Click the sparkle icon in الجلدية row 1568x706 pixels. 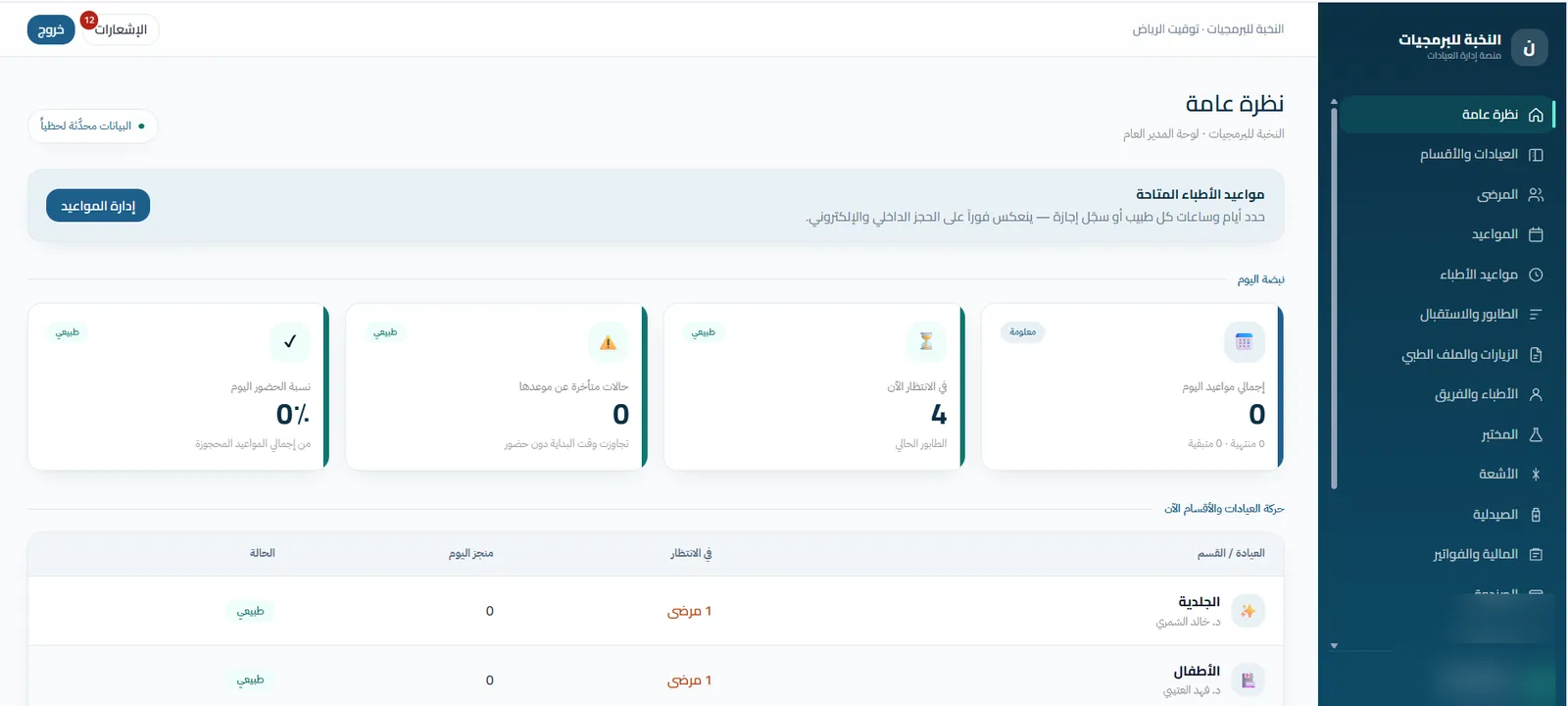(x=1248, y=611)
